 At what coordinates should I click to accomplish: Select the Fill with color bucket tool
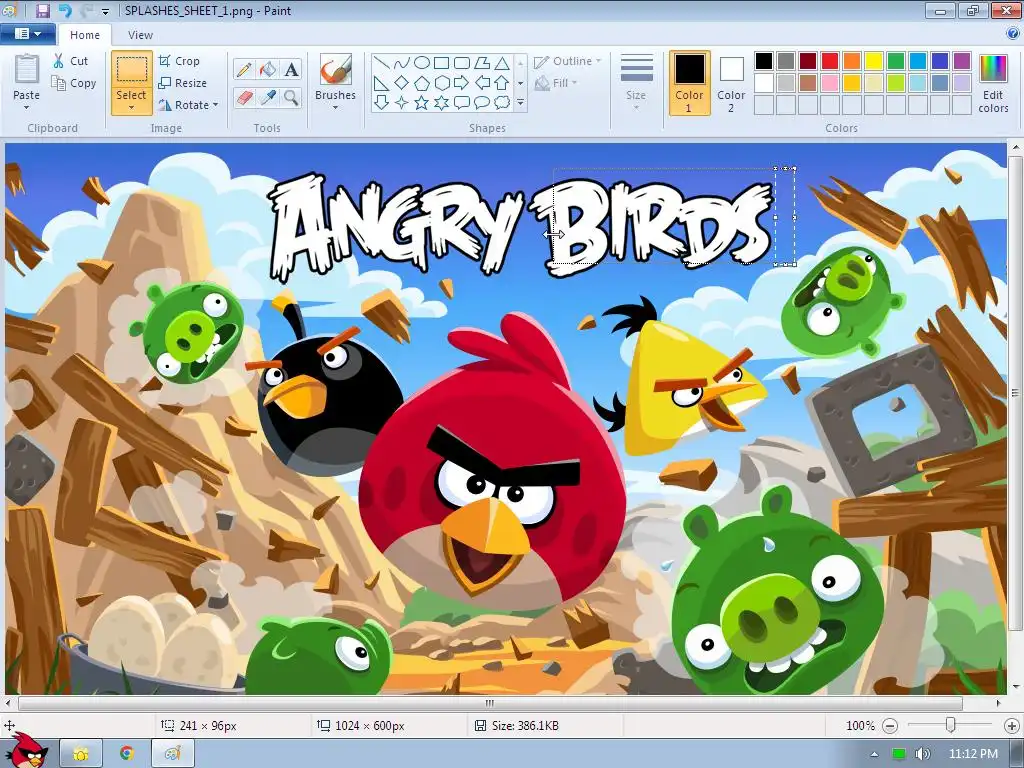(x=268, y=69)
